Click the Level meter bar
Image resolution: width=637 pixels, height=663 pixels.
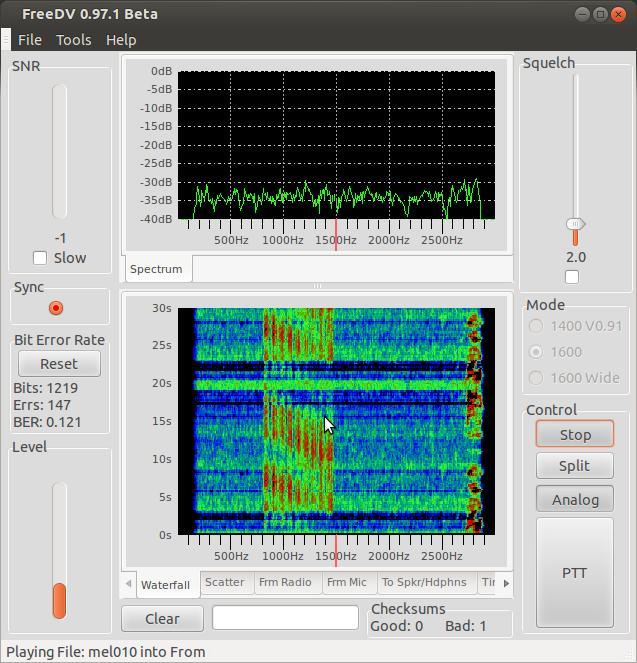(x=60, y=551)
